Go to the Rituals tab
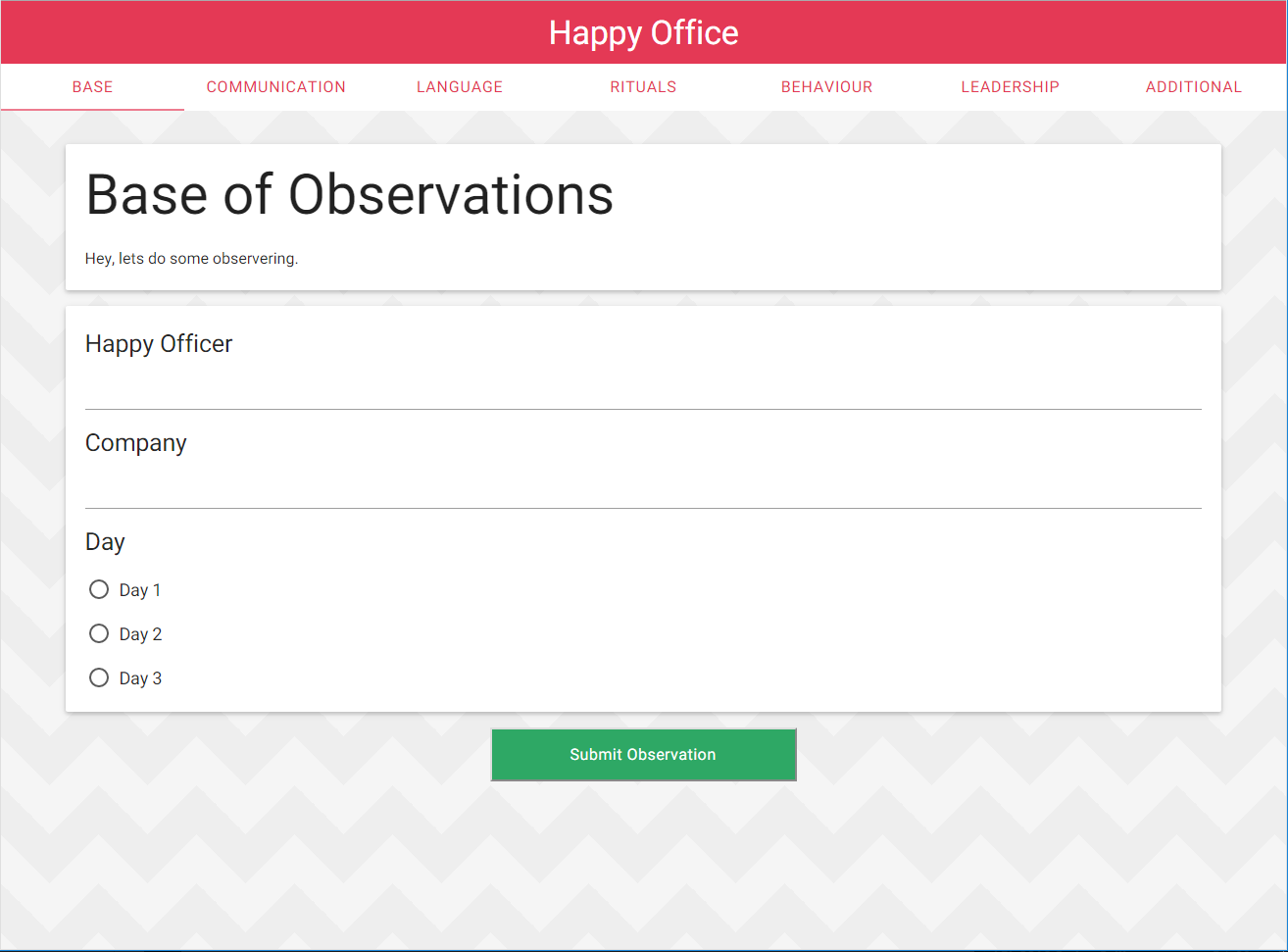The image size is (1288, 952). (643, 87)
